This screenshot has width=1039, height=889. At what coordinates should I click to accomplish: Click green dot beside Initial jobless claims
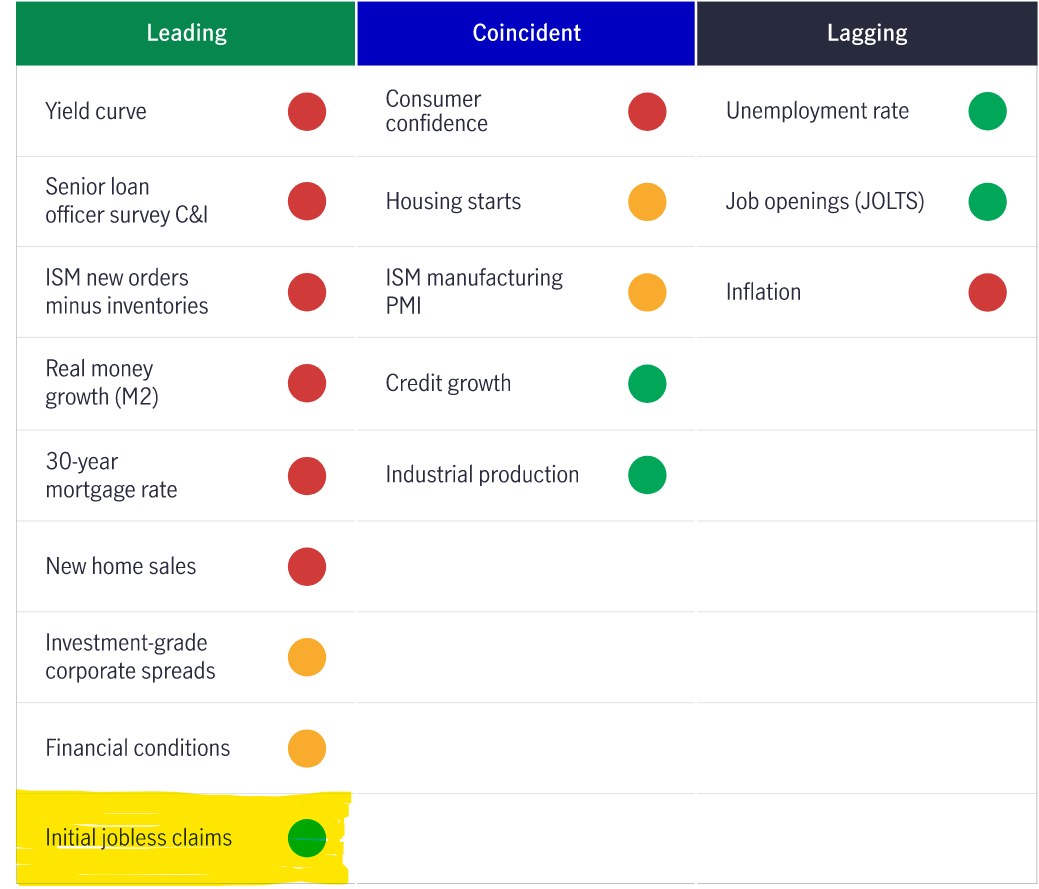tap(307, 838)
